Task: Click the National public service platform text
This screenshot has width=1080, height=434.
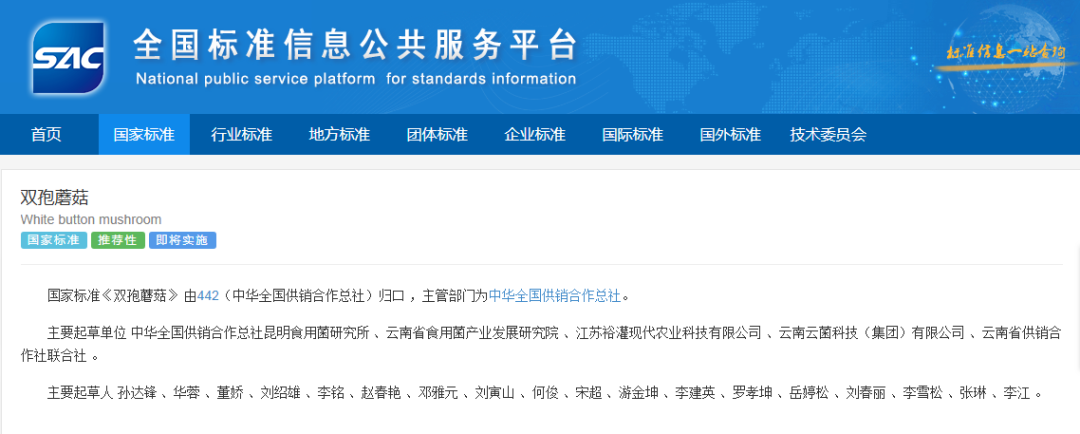Action: click(x=355, y=79)
